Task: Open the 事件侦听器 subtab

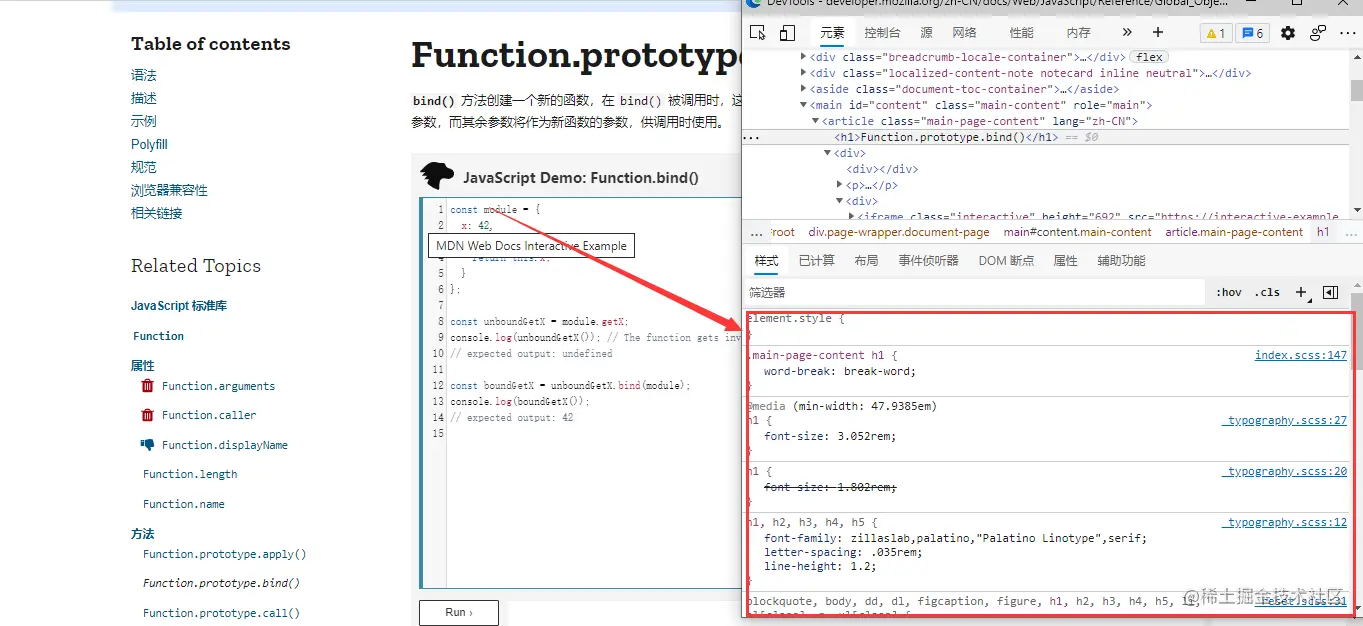Action: [x=928, y=260]
